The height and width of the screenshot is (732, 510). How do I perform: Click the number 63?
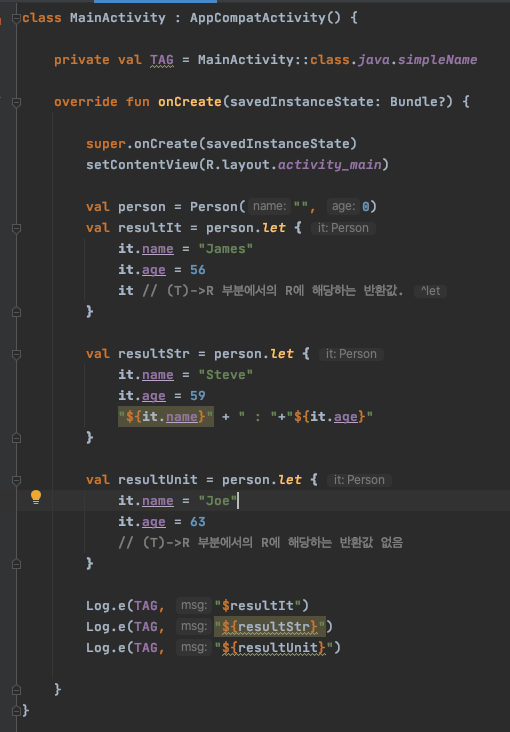pos(198,522)
